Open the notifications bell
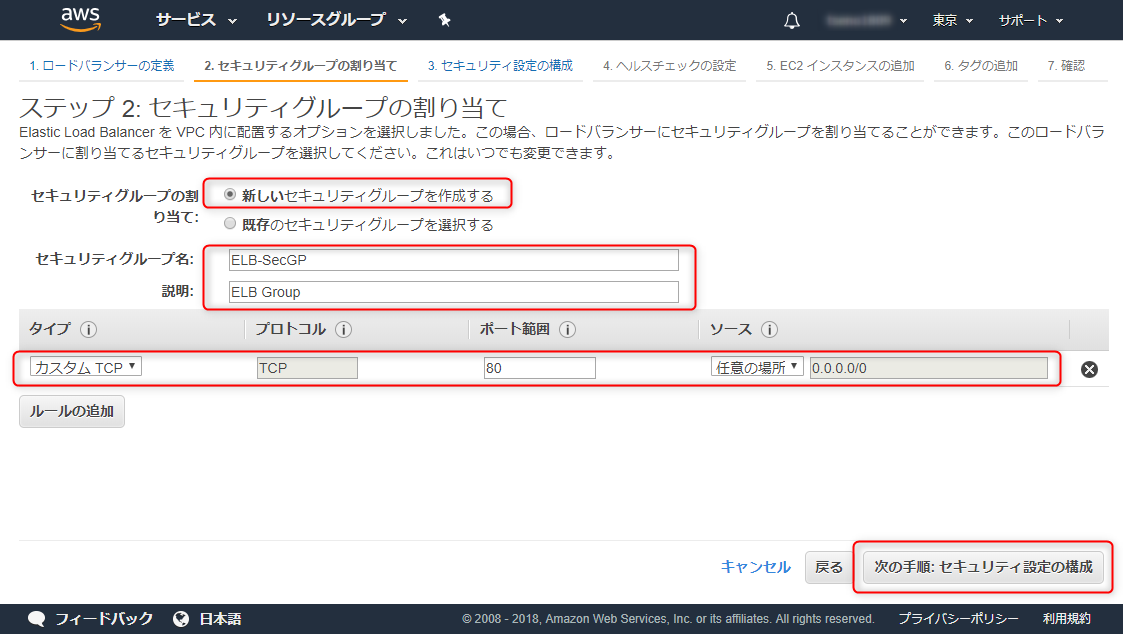 point(790,19)
